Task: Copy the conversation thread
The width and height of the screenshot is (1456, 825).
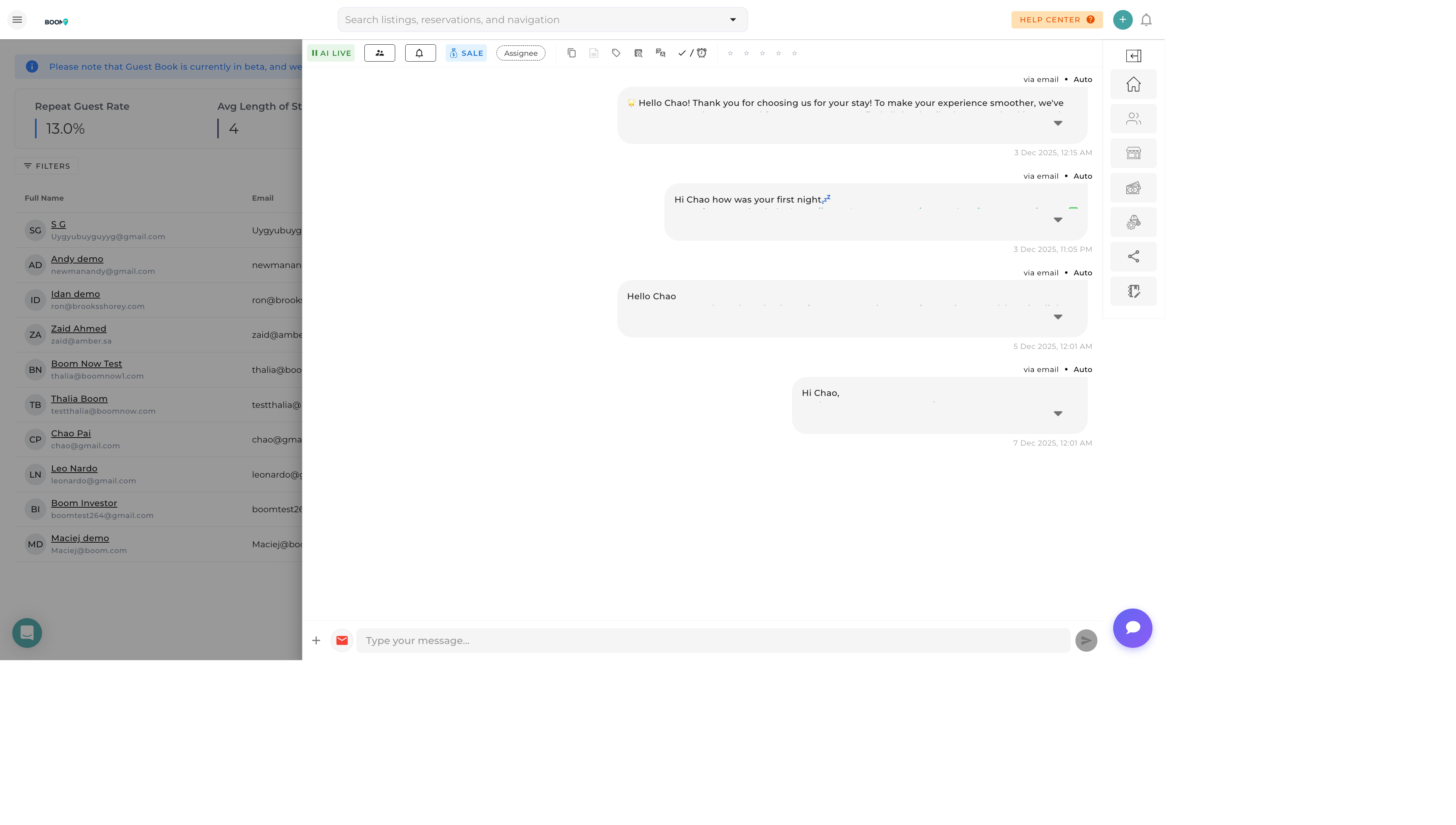Action: pyautogui.click(x=572, y=53)
